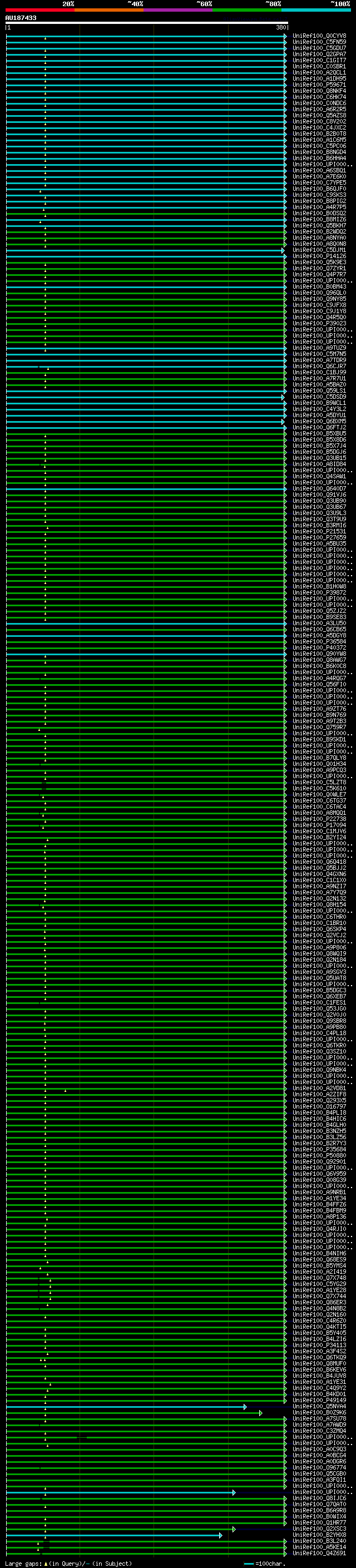356x1568 pixels.
Task: Select the UniRef100_Q5BKH7 label
Action: click(319, 225)
